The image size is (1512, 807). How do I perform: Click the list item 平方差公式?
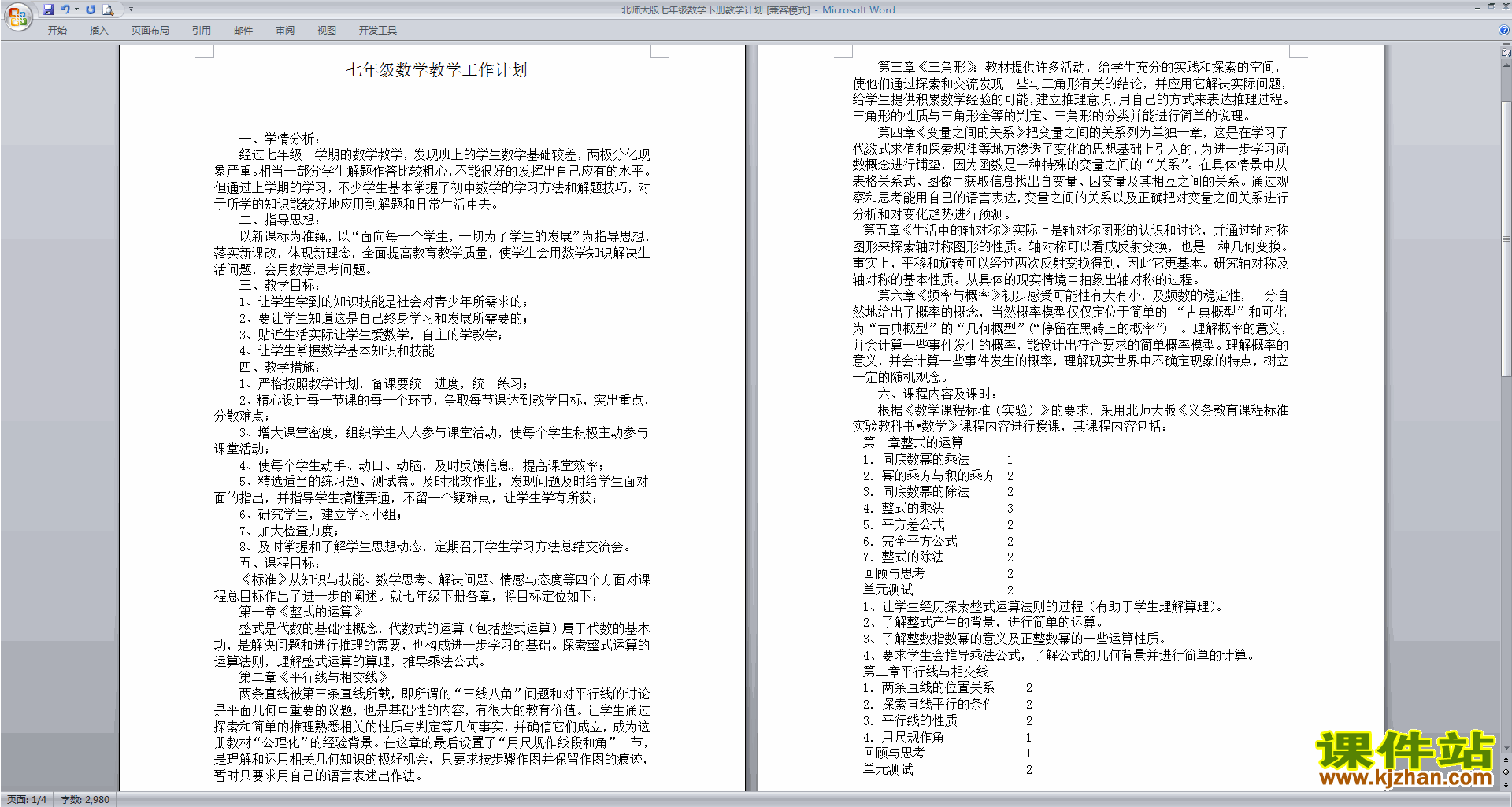point(913,524)
